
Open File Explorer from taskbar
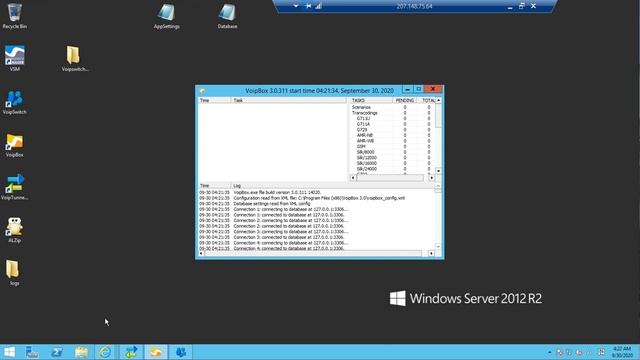tap(81, 352)
